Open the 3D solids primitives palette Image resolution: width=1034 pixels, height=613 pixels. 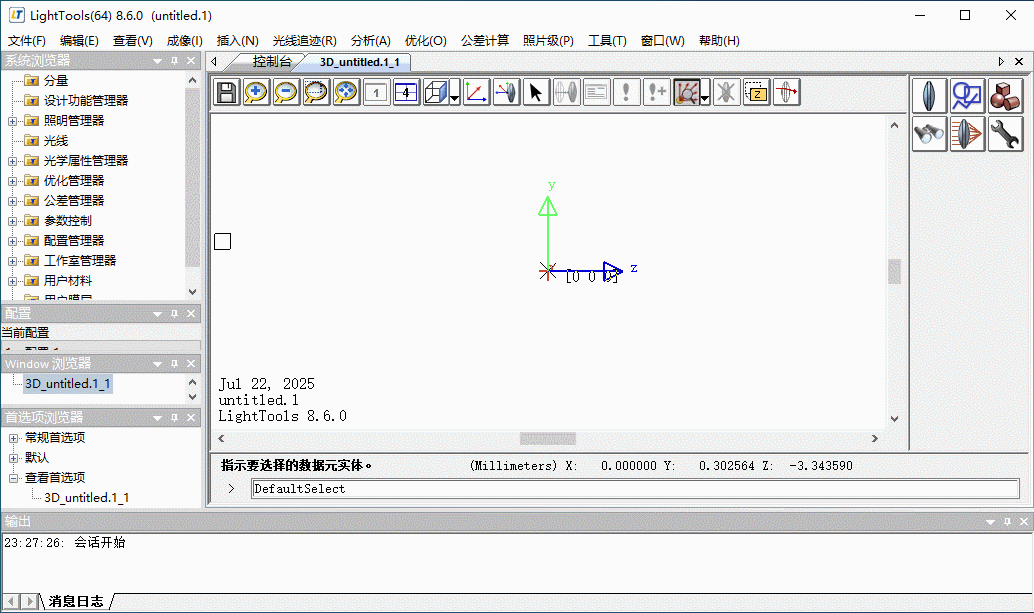[1006, 96]
